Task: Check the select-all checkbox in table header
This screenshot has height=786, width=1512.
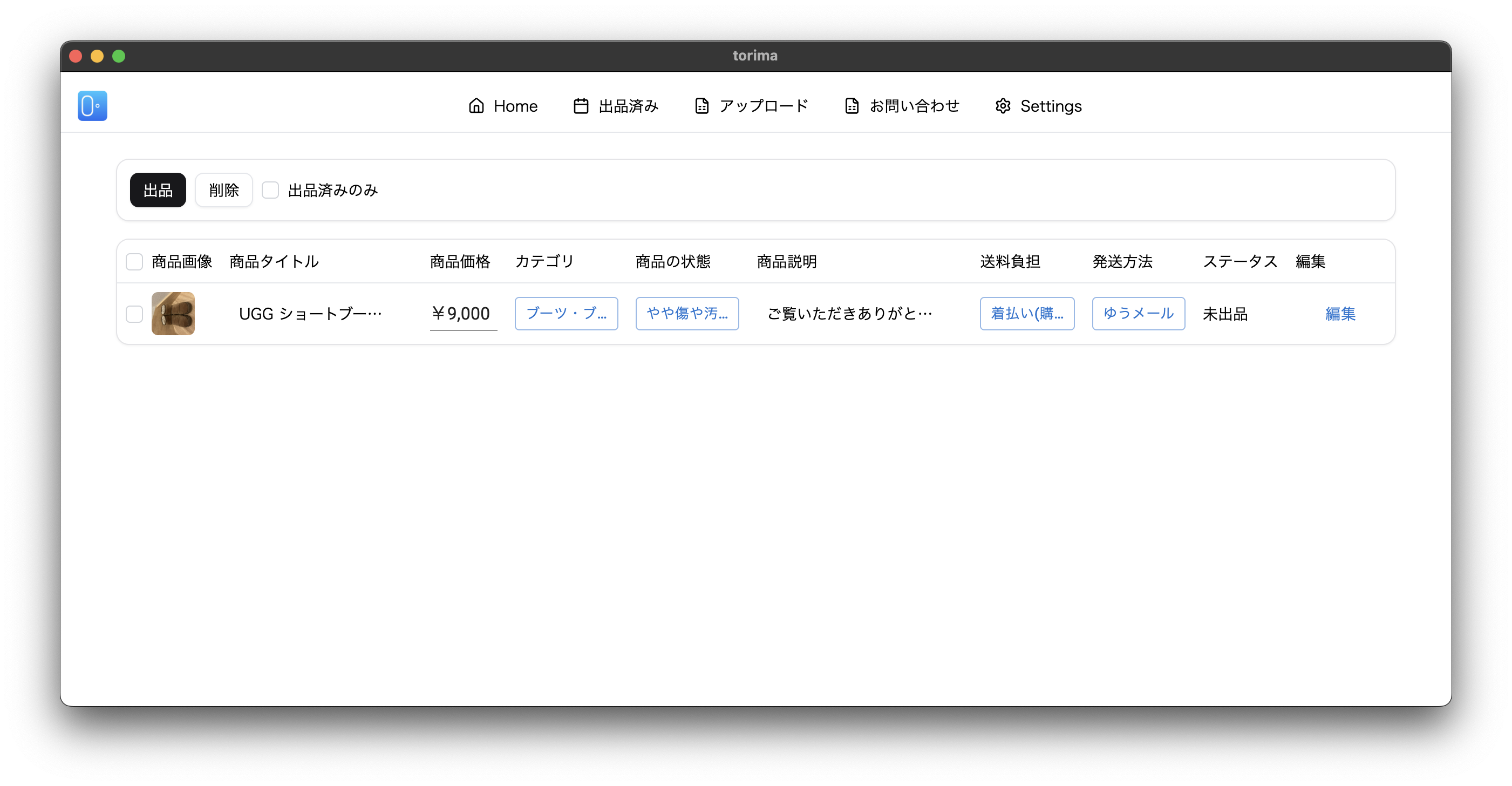Action: 134,262
